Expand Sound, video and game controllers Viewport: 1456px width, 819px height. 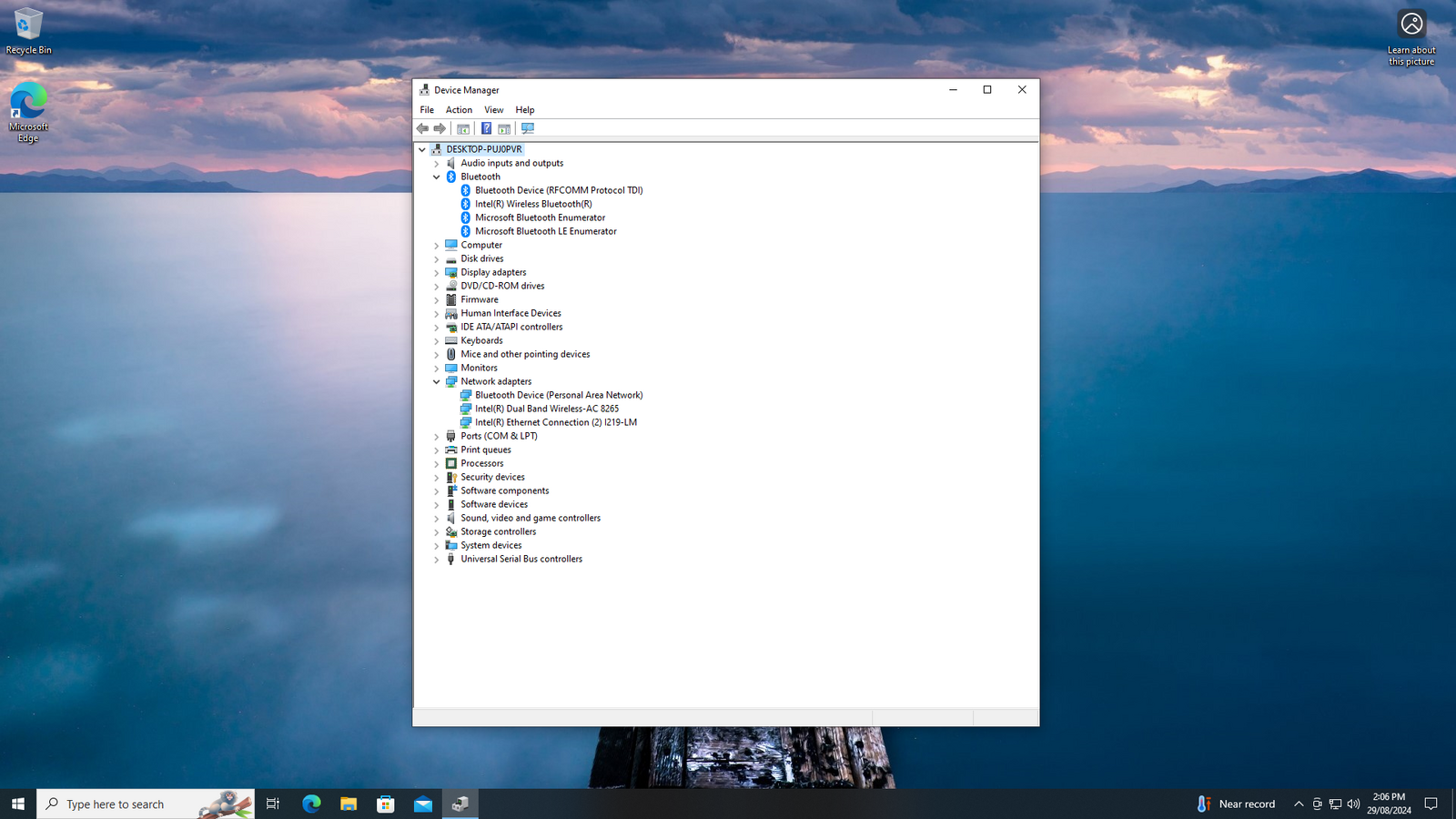tap(437, 519)
